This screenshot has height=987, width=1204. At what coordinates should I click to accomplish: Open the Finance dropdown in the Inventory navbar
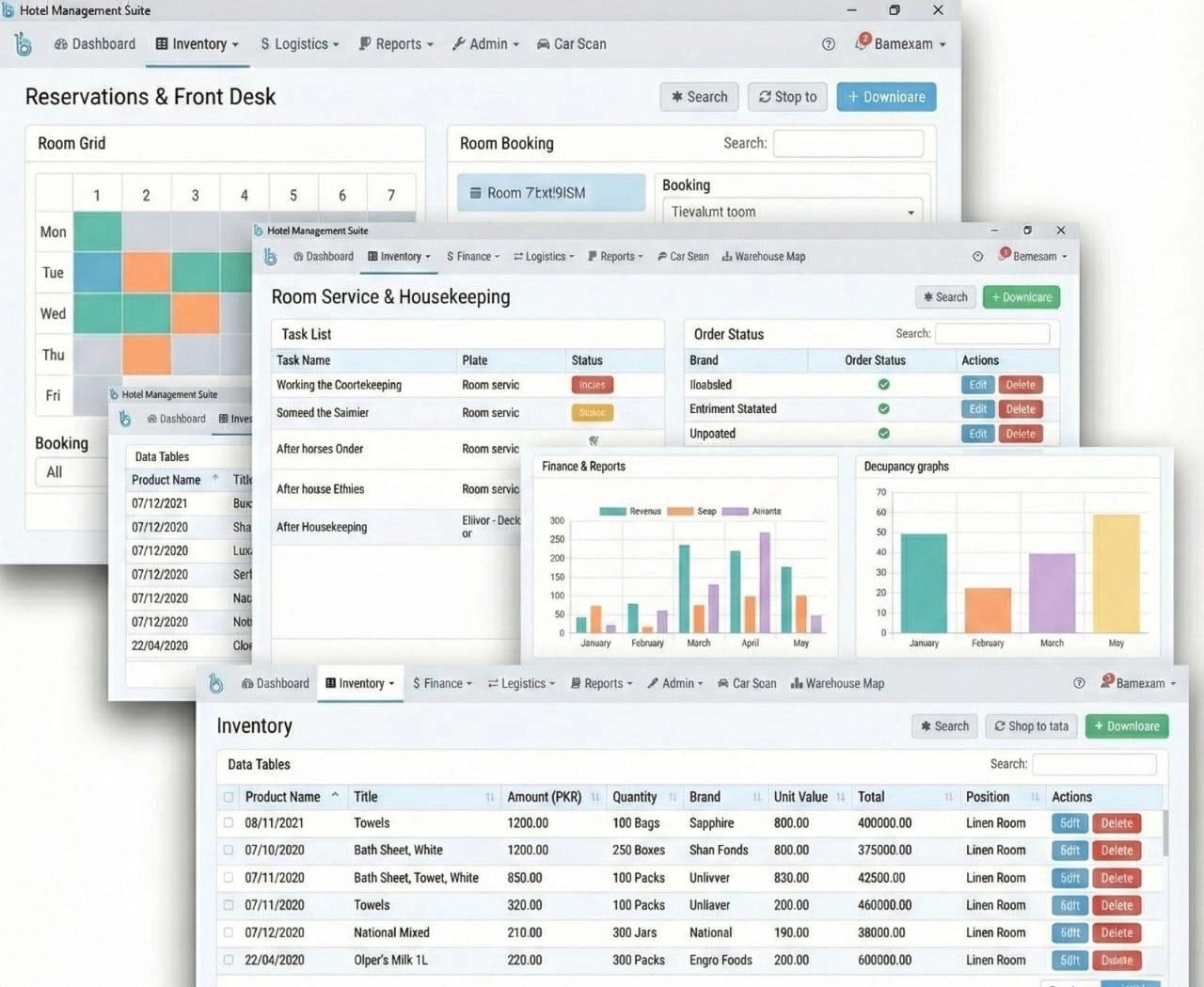pos(442,684)
